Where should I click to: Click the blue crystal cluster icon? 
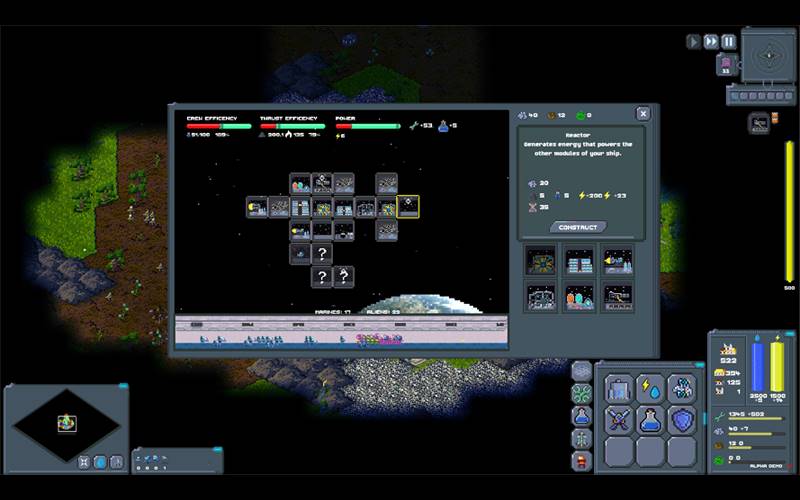point(682,387)
